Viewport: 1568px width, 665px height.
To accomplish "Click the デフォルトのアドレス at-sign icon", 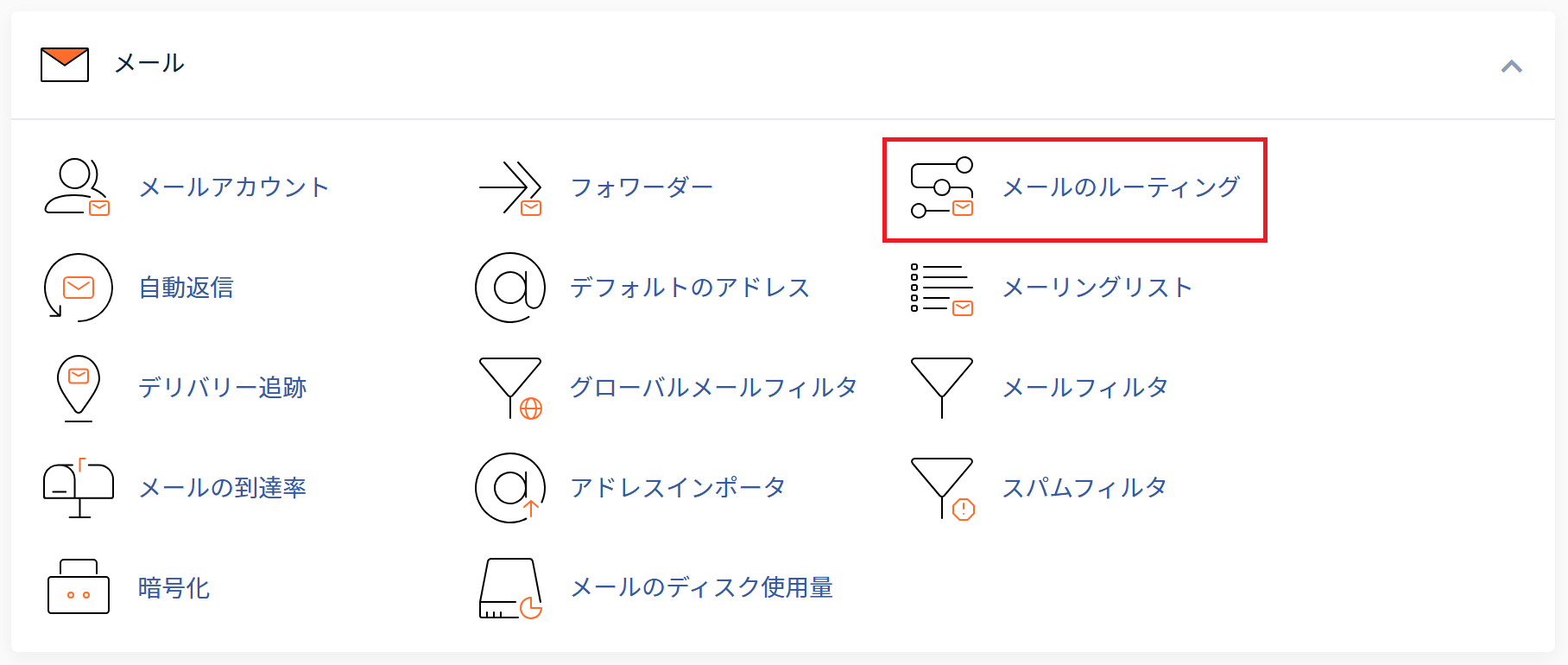I will 510,288.
